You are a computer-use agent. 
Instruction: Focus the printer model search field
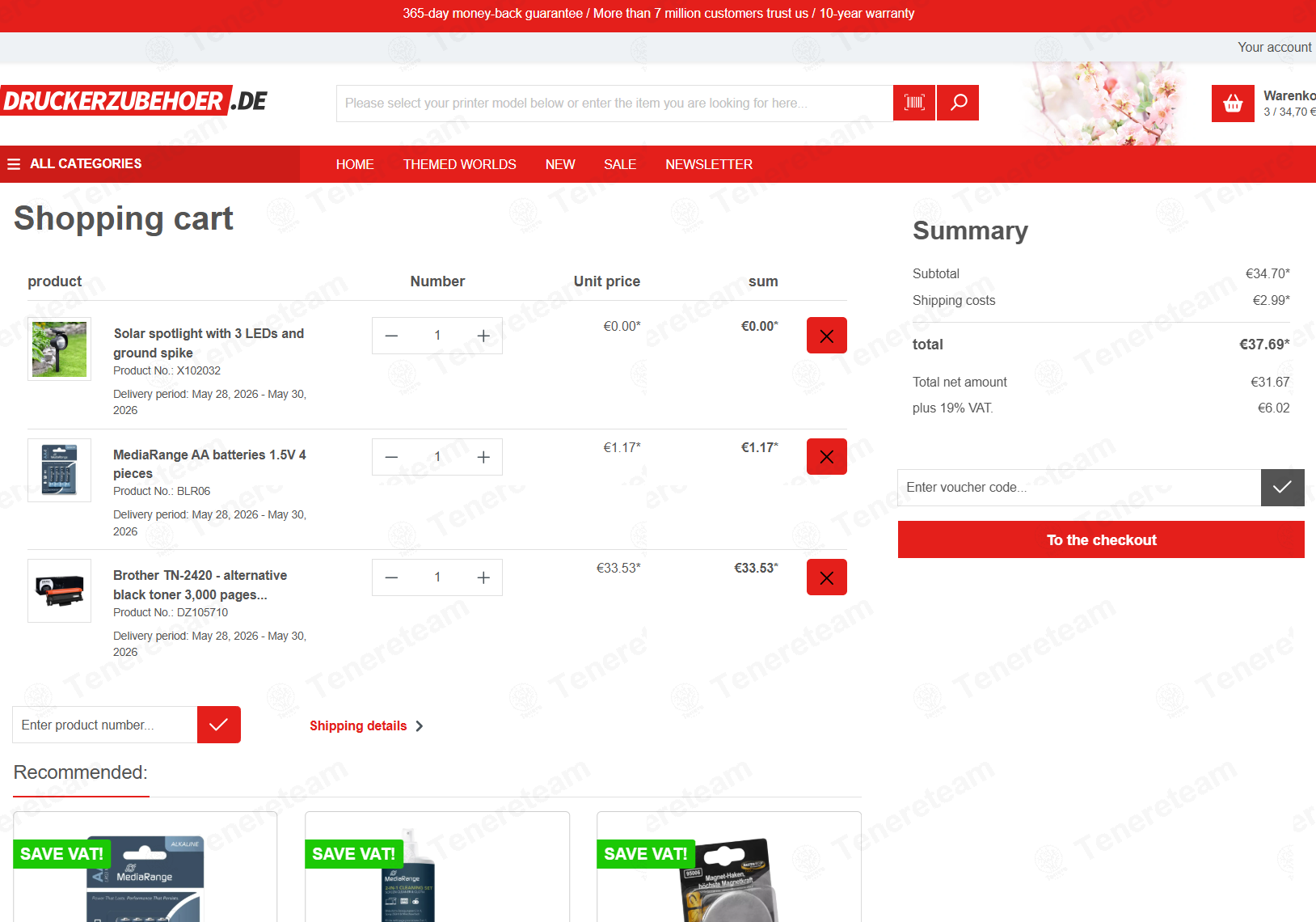(614, 104)
